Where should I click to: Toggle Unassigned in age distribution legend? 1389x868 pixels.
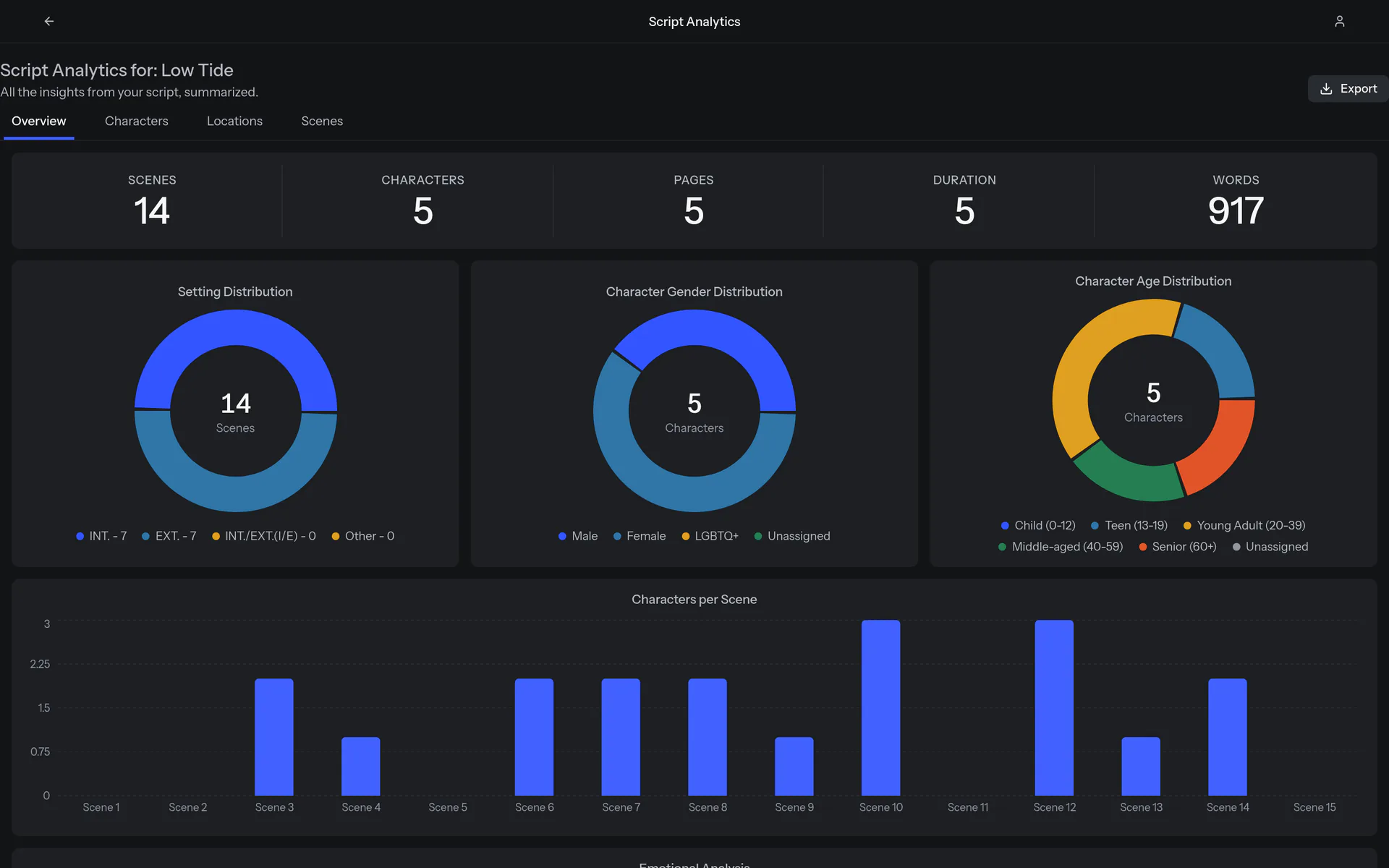[x=1270, y=547]
